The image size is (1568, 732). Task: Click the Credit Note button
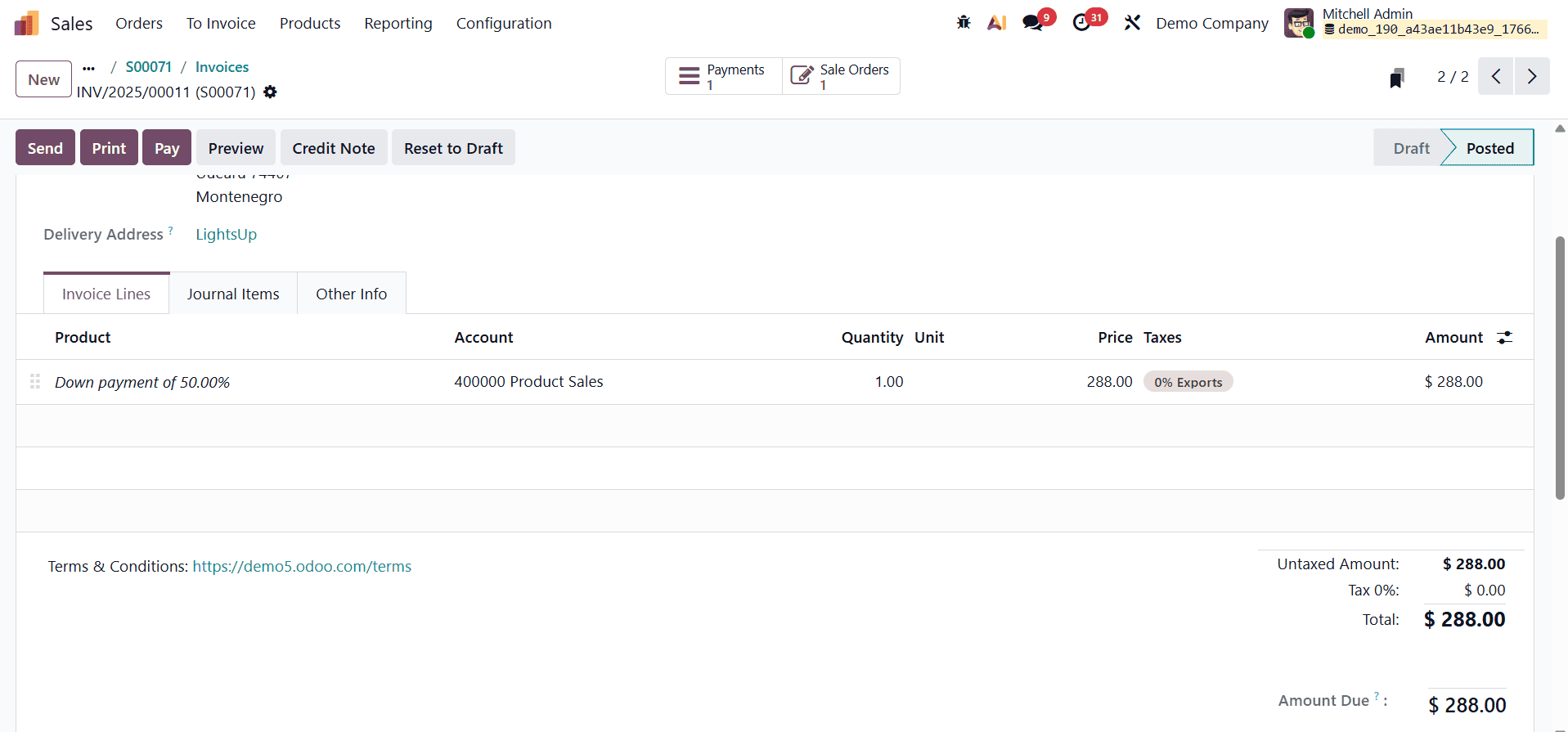[334, 148]
